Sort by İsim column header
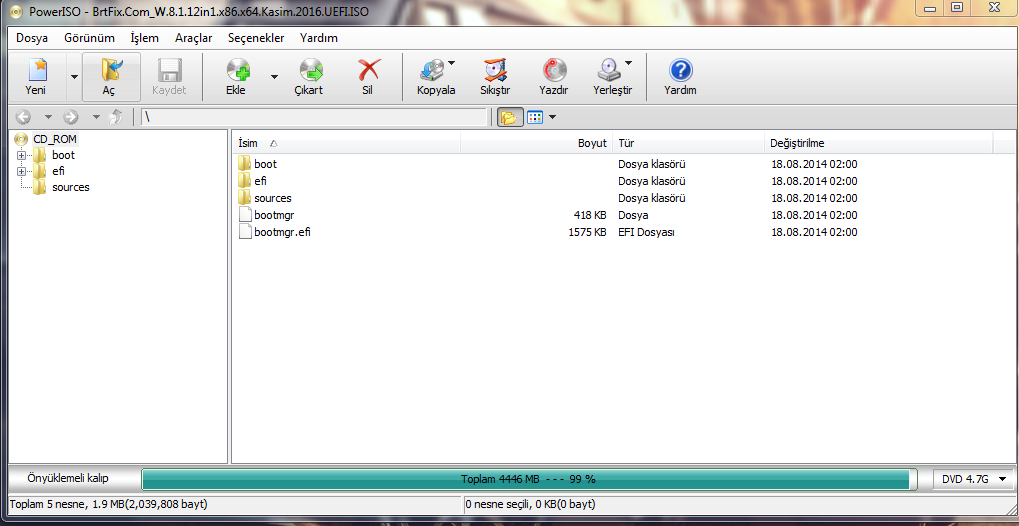The width and height of the screenshot is (1019, 526). 346,143
